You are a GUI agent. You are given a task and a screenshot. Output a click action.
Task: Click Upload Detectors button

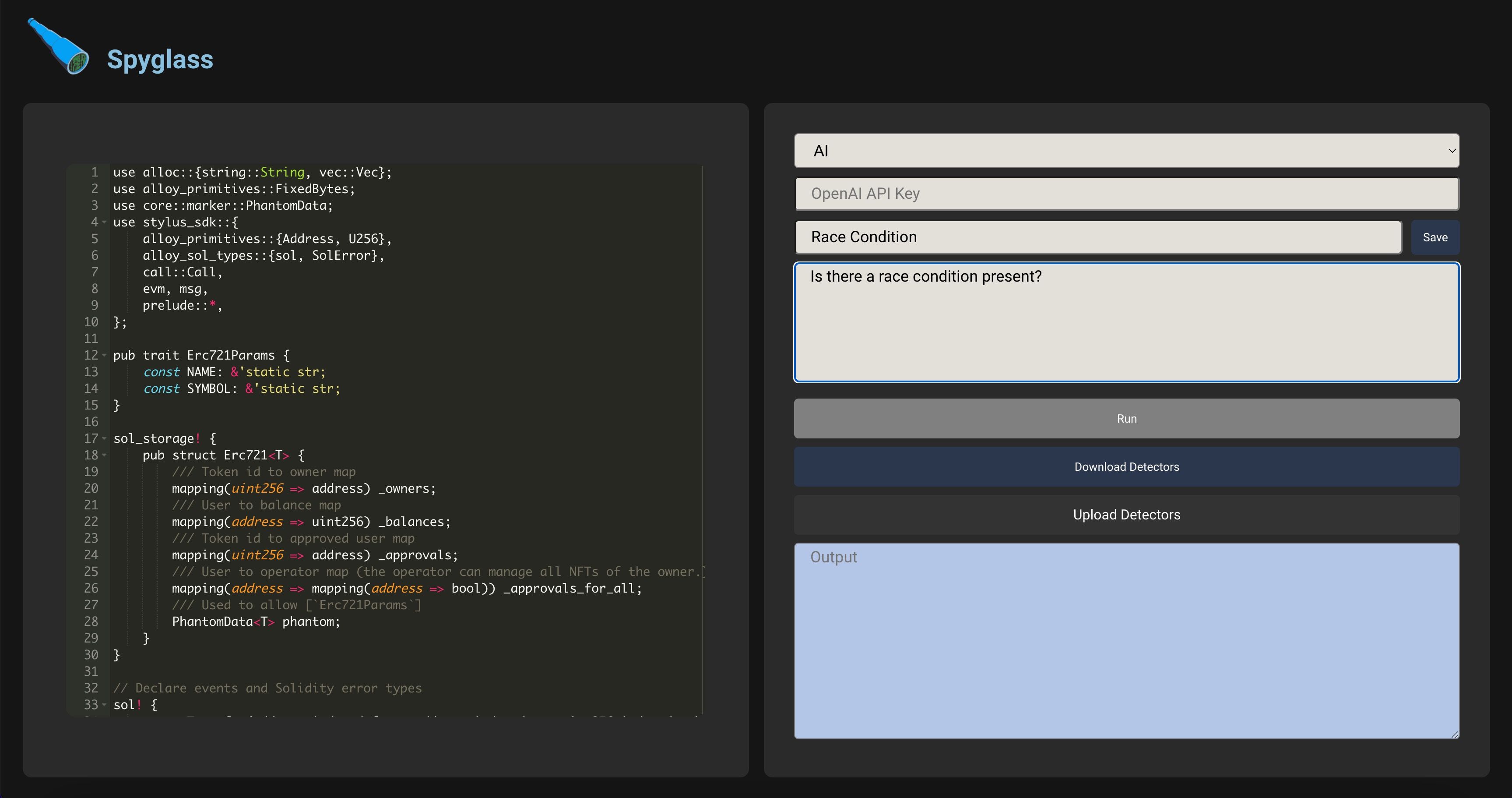1126,515
